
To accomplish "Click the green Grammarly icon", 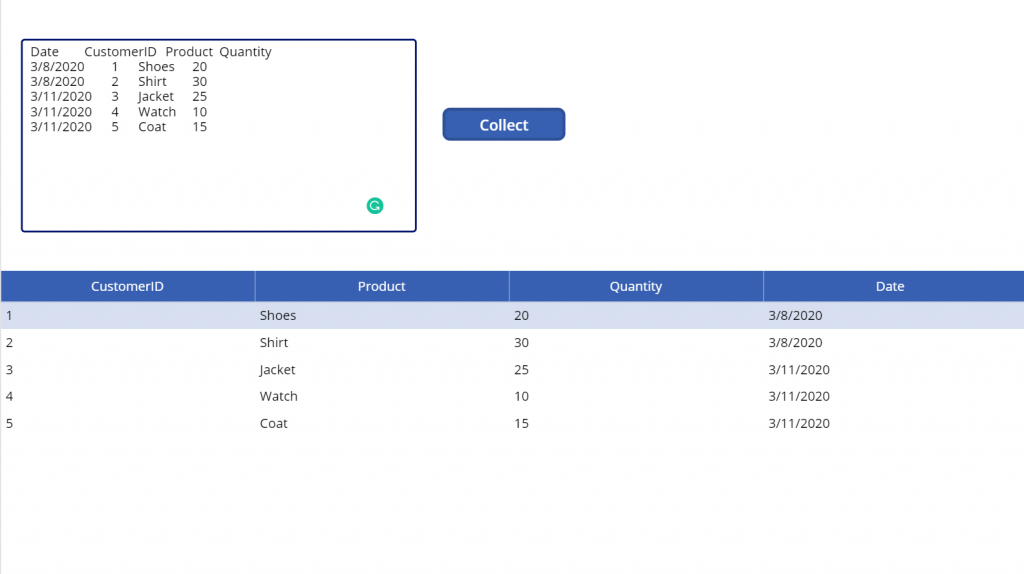I will tap(375, 206).
